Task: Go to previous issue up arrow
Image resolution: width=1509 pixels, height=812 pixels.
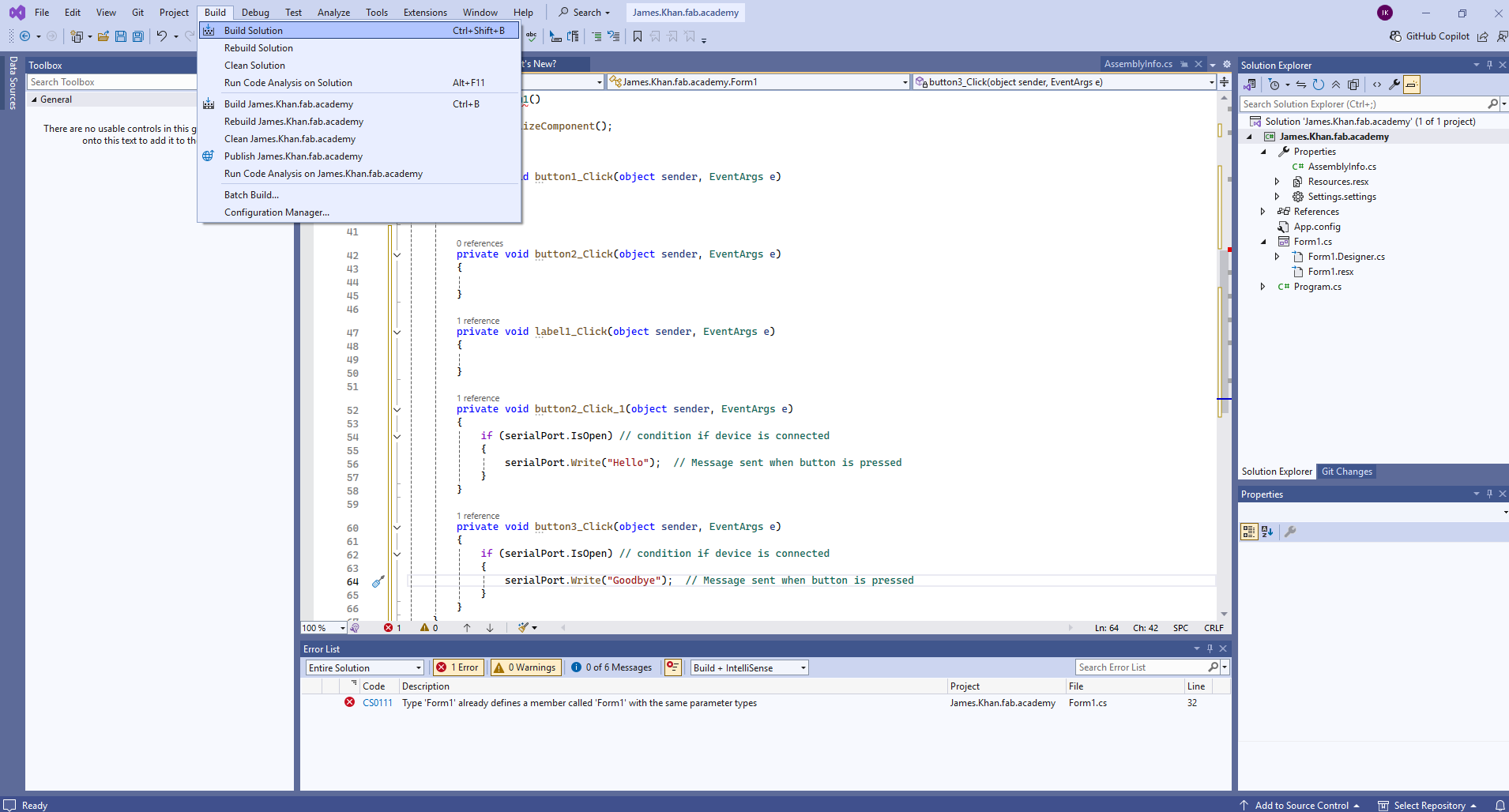Action: click(x=467, y=628)
